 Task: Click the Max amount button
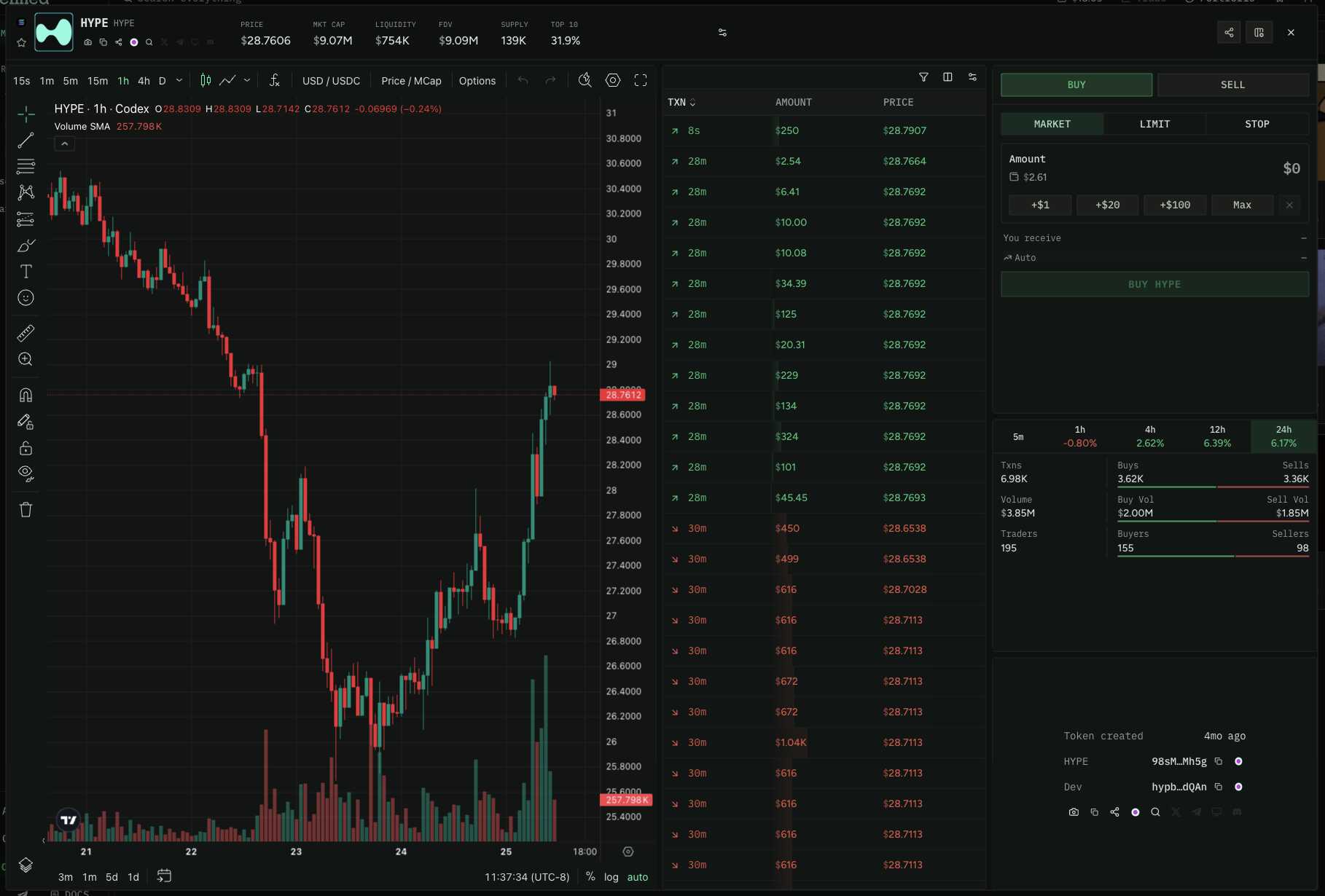tap(1242, 205)
